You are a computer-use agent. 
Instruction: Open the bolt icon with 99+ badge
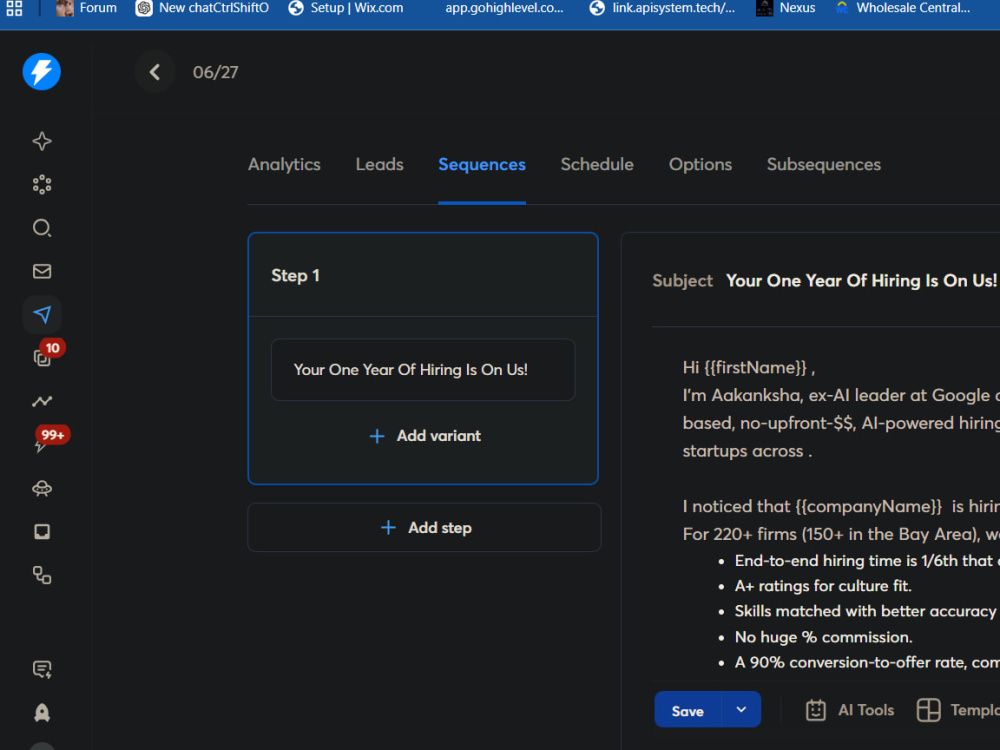[x=41, y=445]
